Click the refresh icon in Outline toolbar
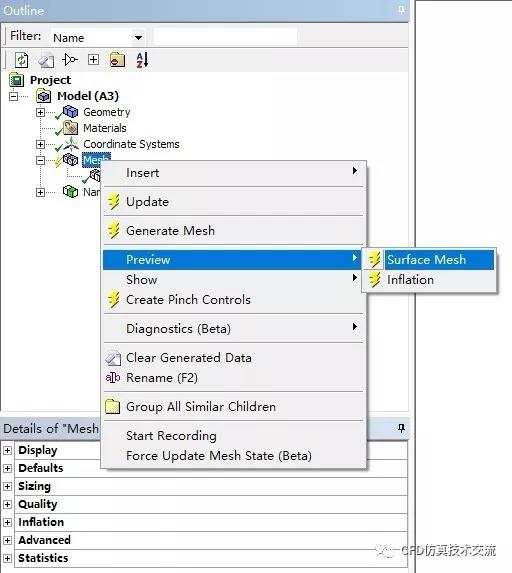Screen dimensions: 512x573 coord(22,60)
